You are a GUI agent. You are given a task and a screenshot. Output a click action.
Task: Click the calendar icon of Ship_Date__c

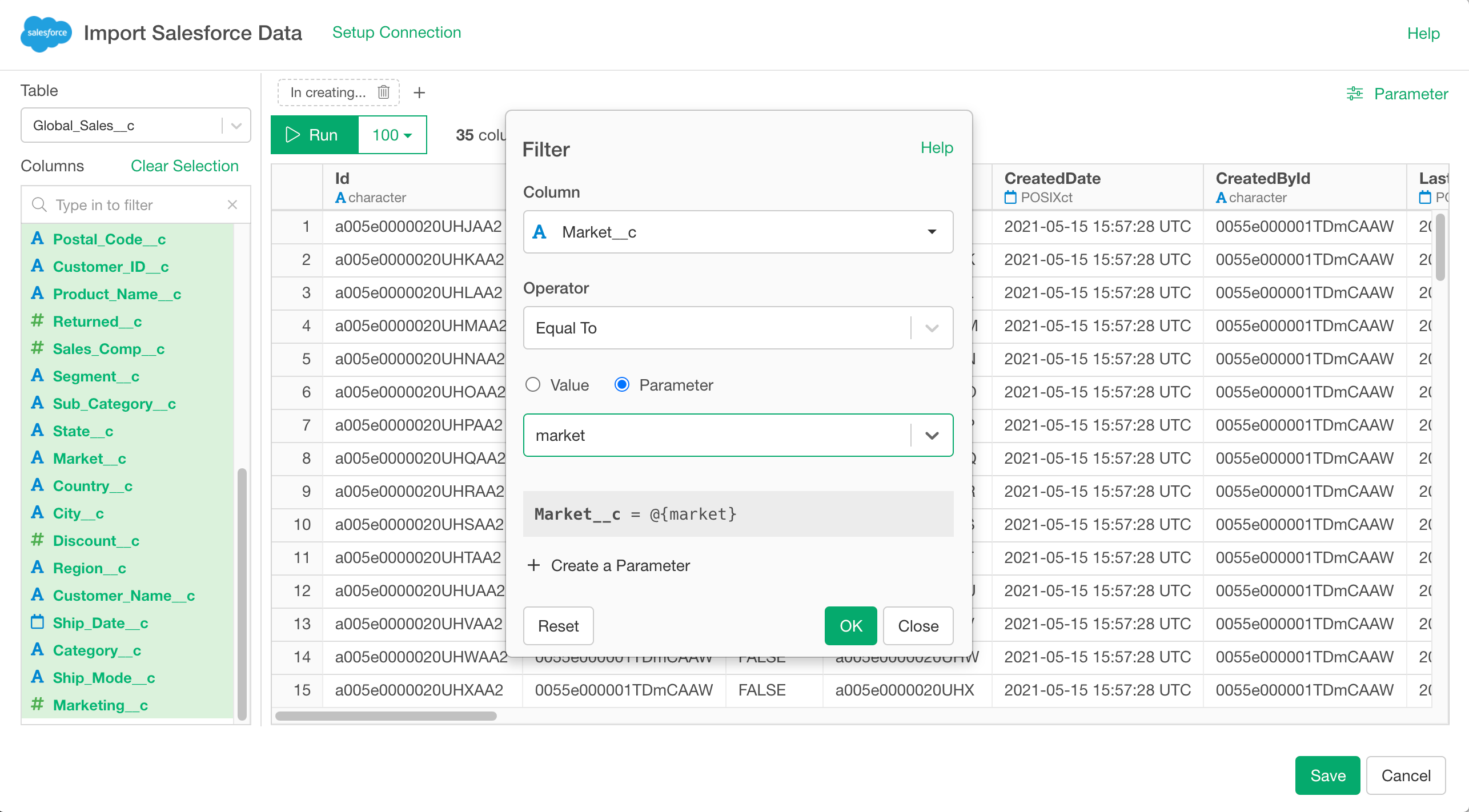tap(38, 622)
